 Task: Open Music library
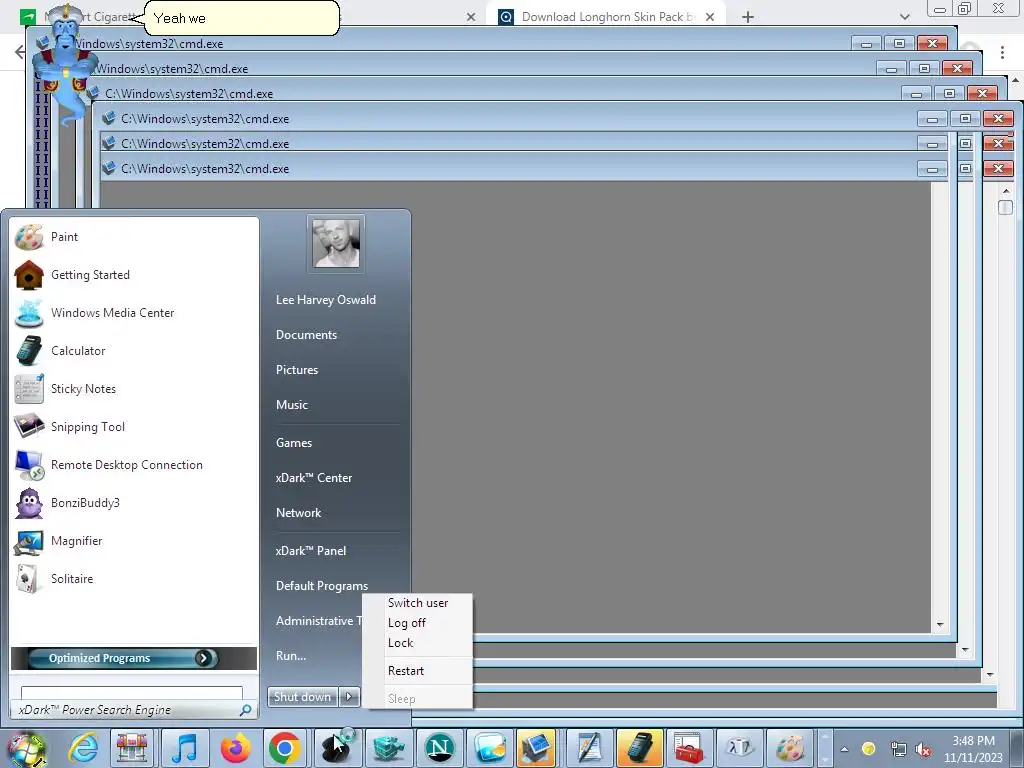pyautogui.click(x=292, y=405)
